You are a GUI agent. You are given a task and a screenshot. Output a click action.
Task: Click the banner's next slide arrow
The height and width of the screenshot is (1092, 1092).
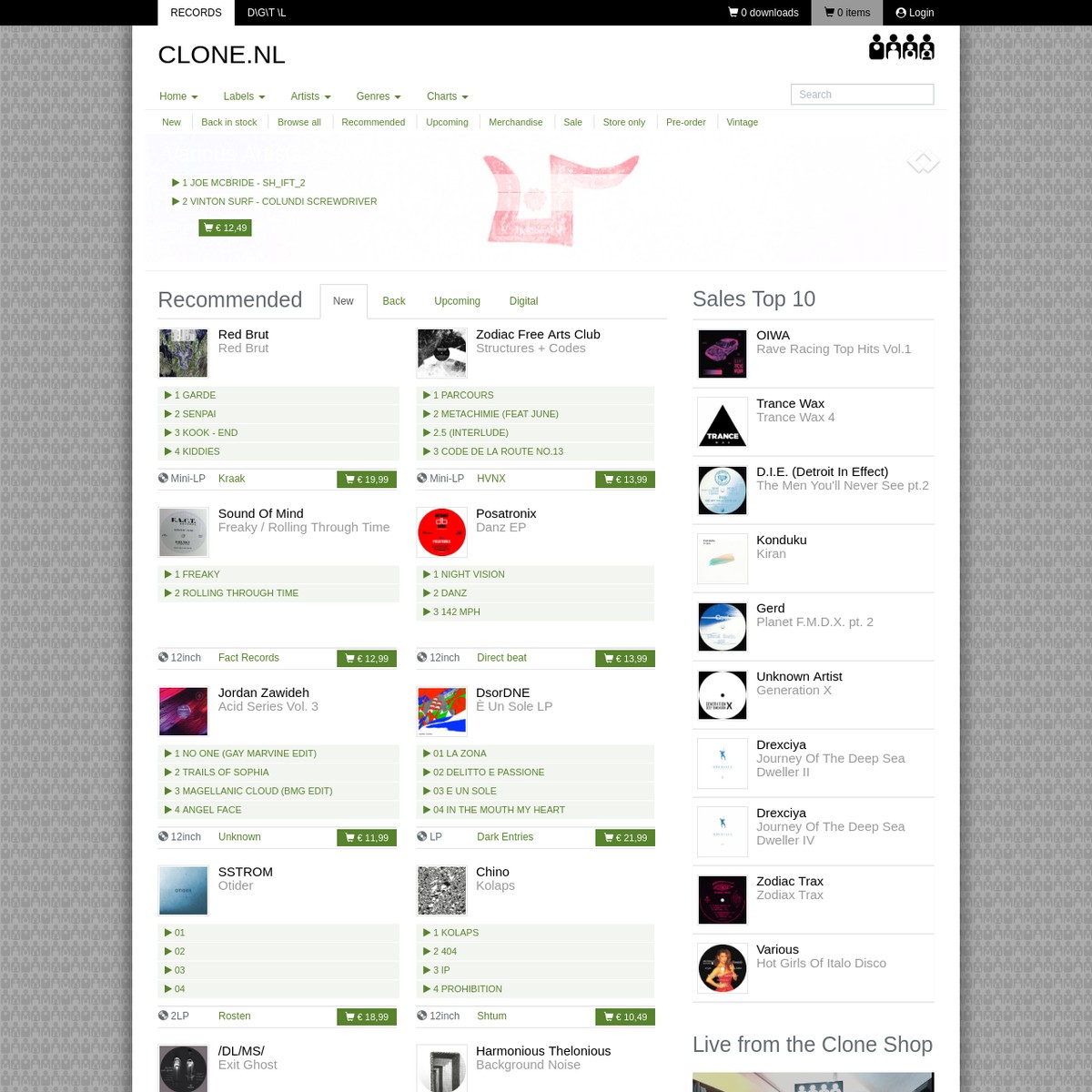[923, 162]
